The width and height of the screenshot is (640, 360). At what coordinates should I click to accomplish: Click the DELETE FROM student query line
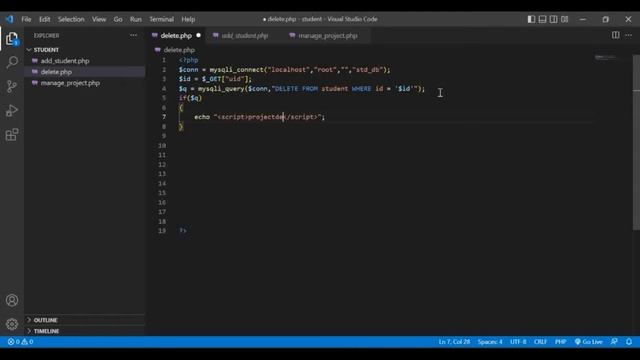302,89
